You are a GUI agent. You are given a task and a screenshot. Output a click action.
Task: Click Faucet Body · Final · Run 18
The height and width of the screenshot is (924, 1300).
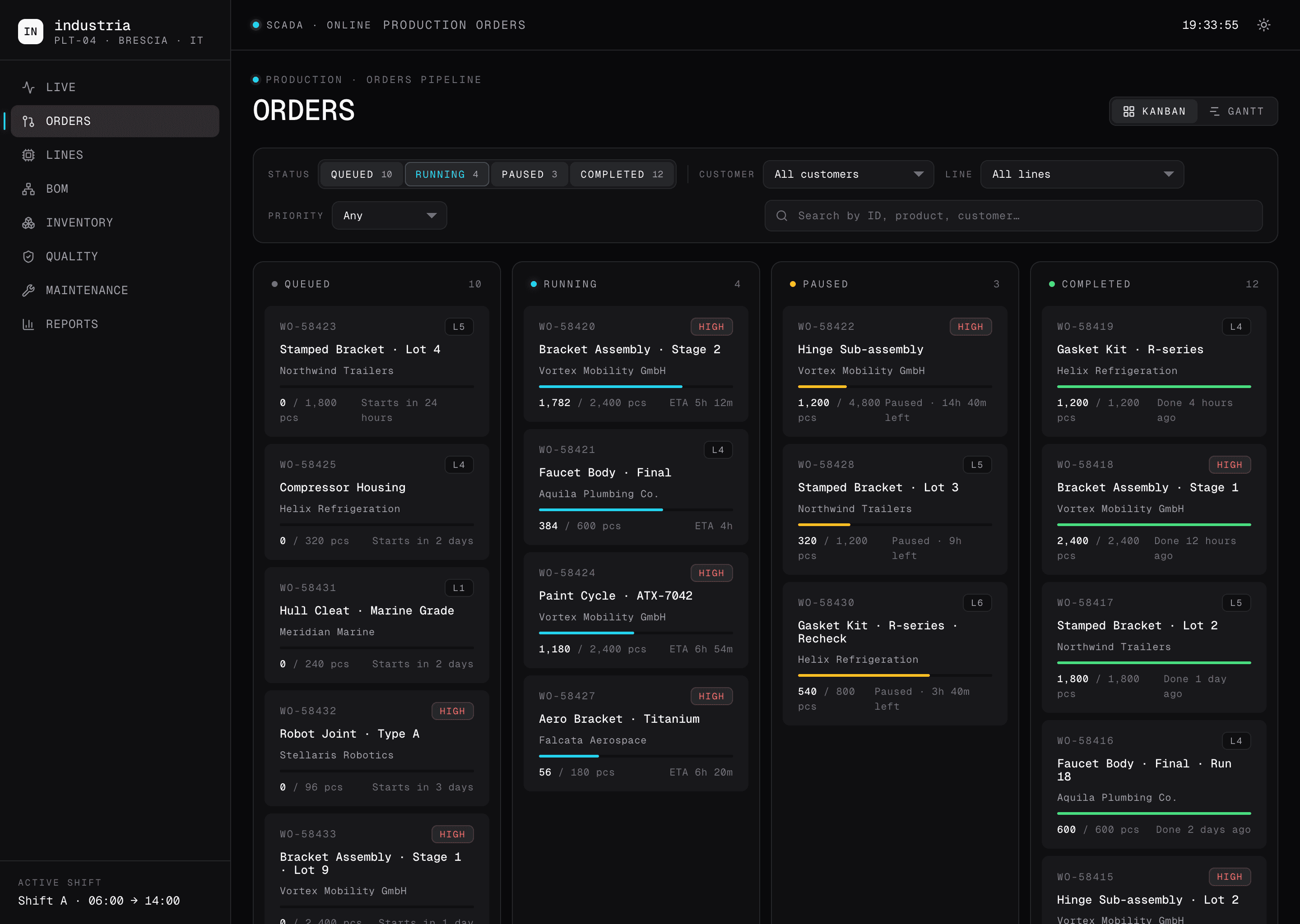tap(1144, 770)
